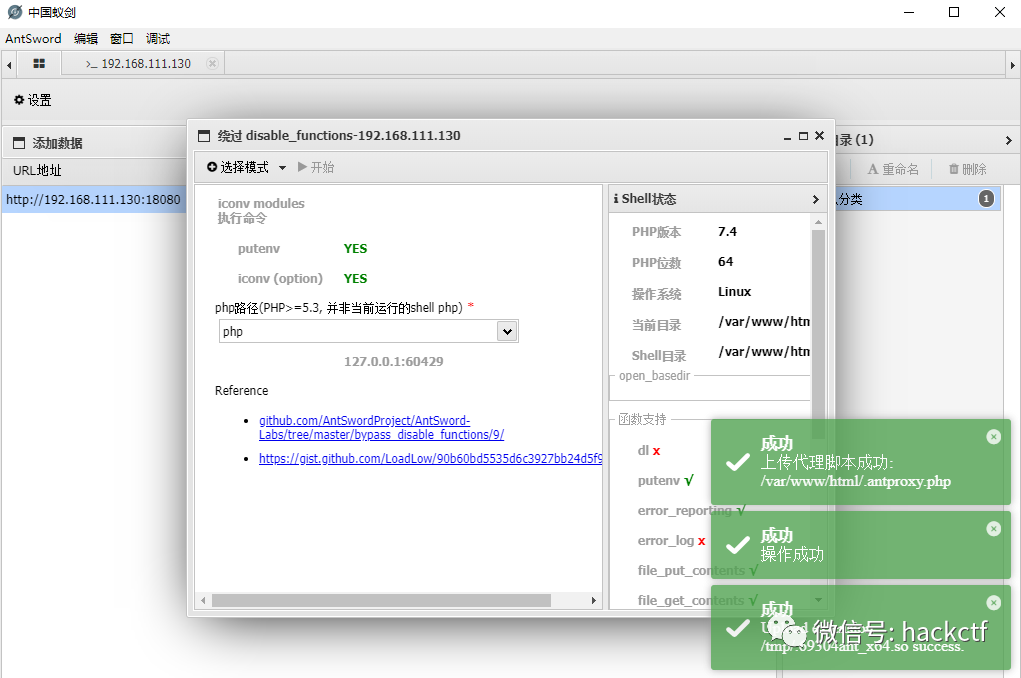Maximize the disable_functions bypass dialog
Viewport: 1021px width, 678px height.
804,136
